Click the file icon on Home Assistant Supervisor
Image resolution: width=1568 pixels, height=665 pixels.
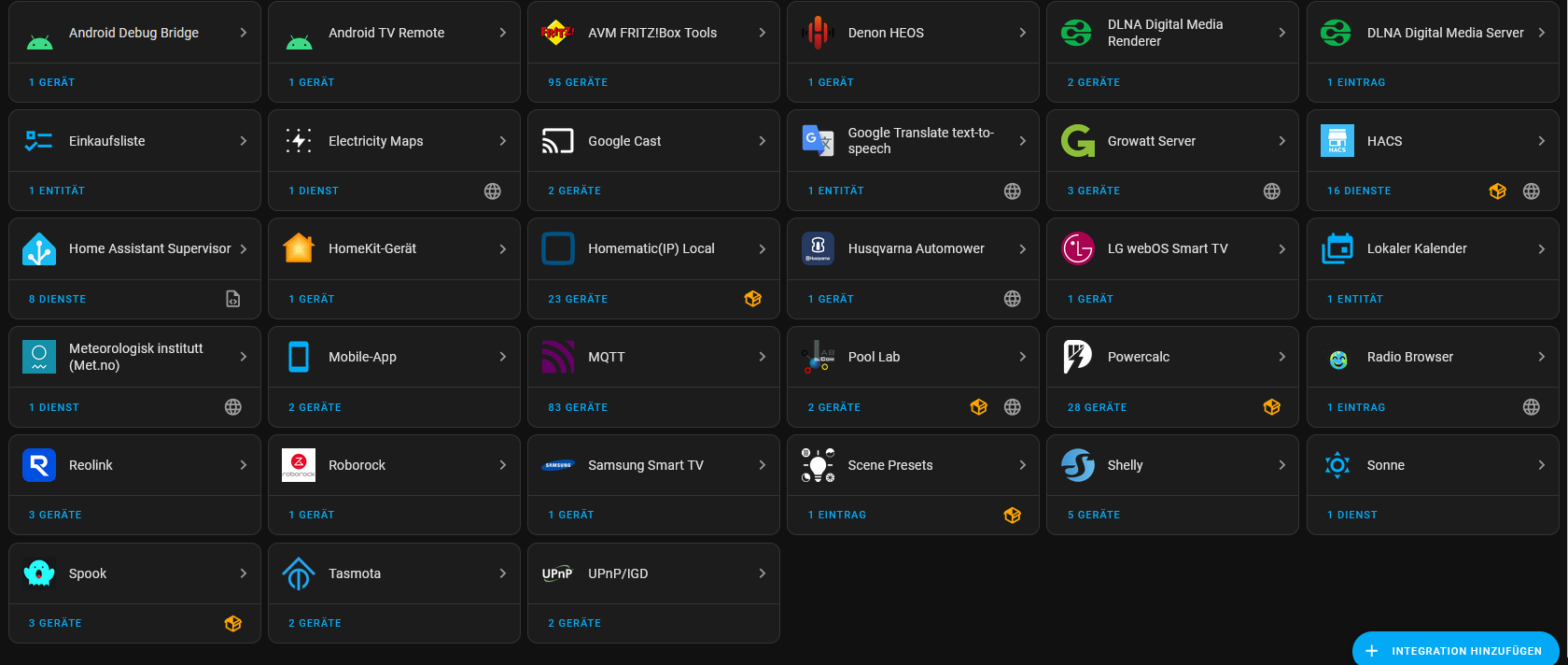(x=233, y=299)
